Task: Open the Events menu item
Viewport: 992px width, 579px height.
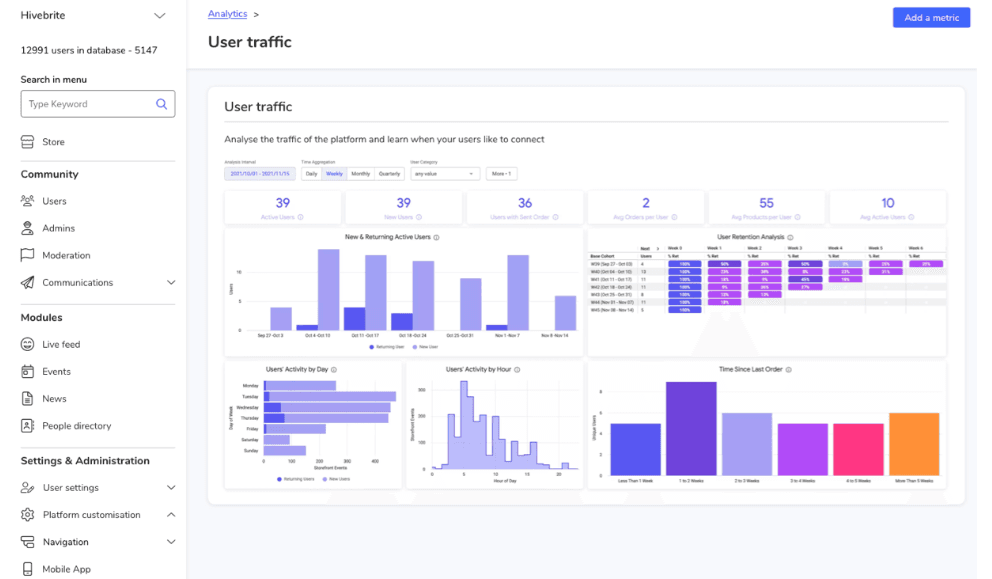Action: [x=56, y=371]
